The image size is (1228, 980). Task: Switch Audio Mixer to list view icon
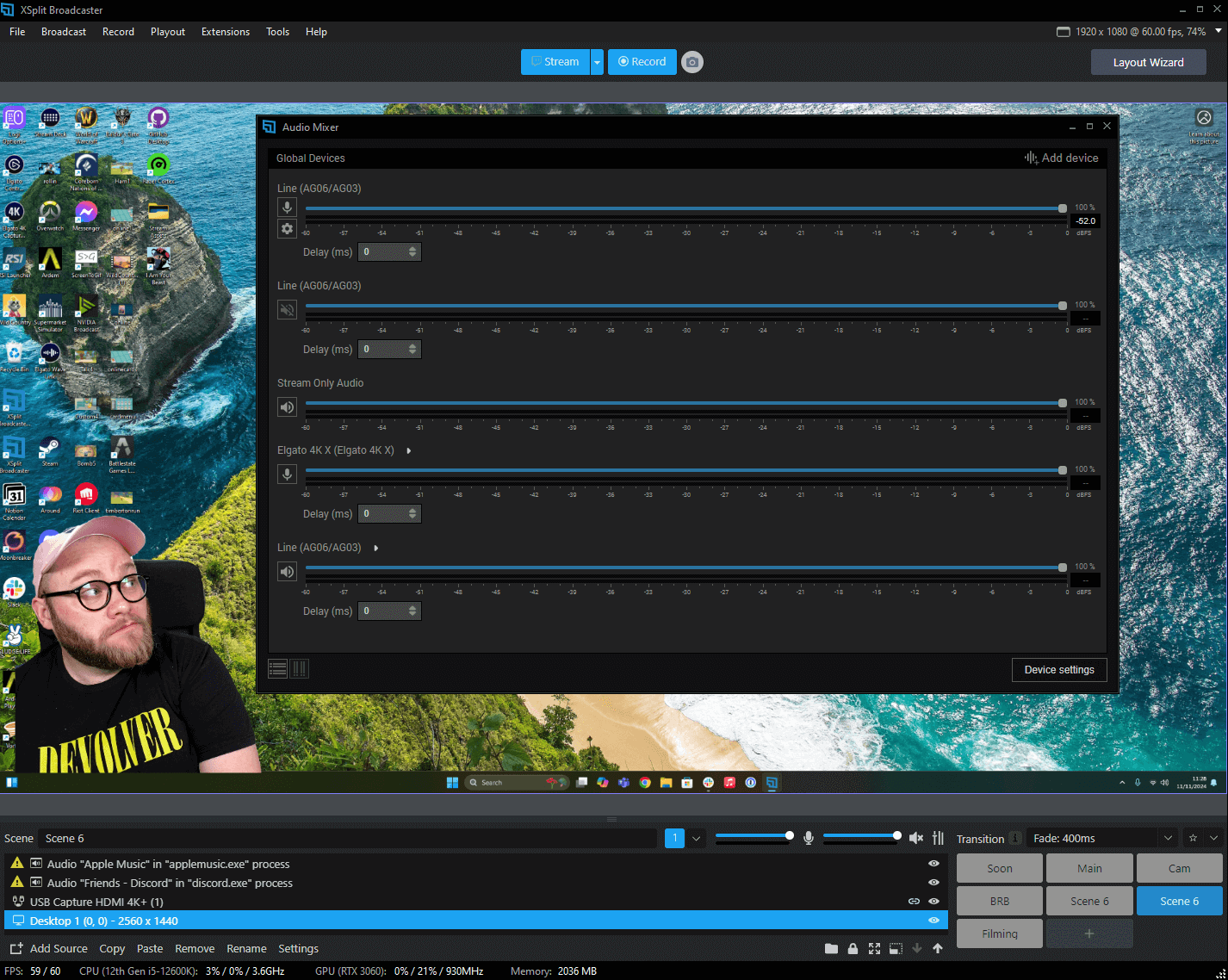coord(278,669)
